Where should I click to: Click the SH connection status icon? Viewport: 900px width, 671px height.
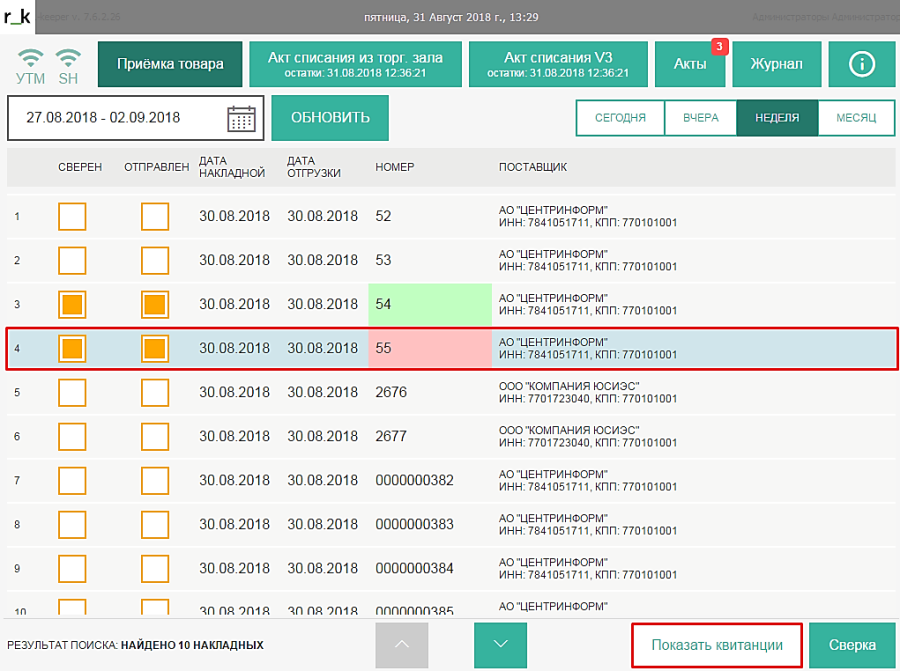point(68,64)
